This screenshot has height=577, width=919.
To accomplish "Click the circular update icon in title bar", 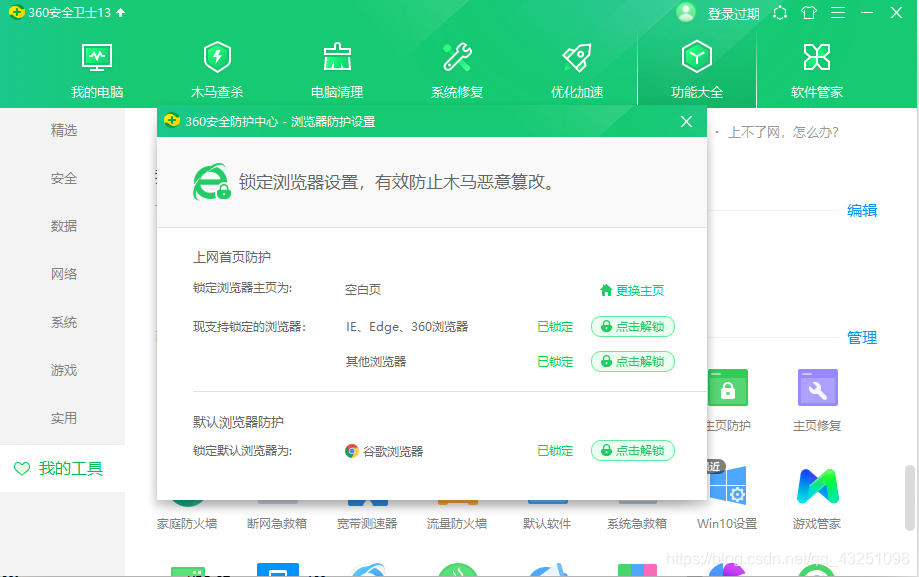I will tap(780, 12).
